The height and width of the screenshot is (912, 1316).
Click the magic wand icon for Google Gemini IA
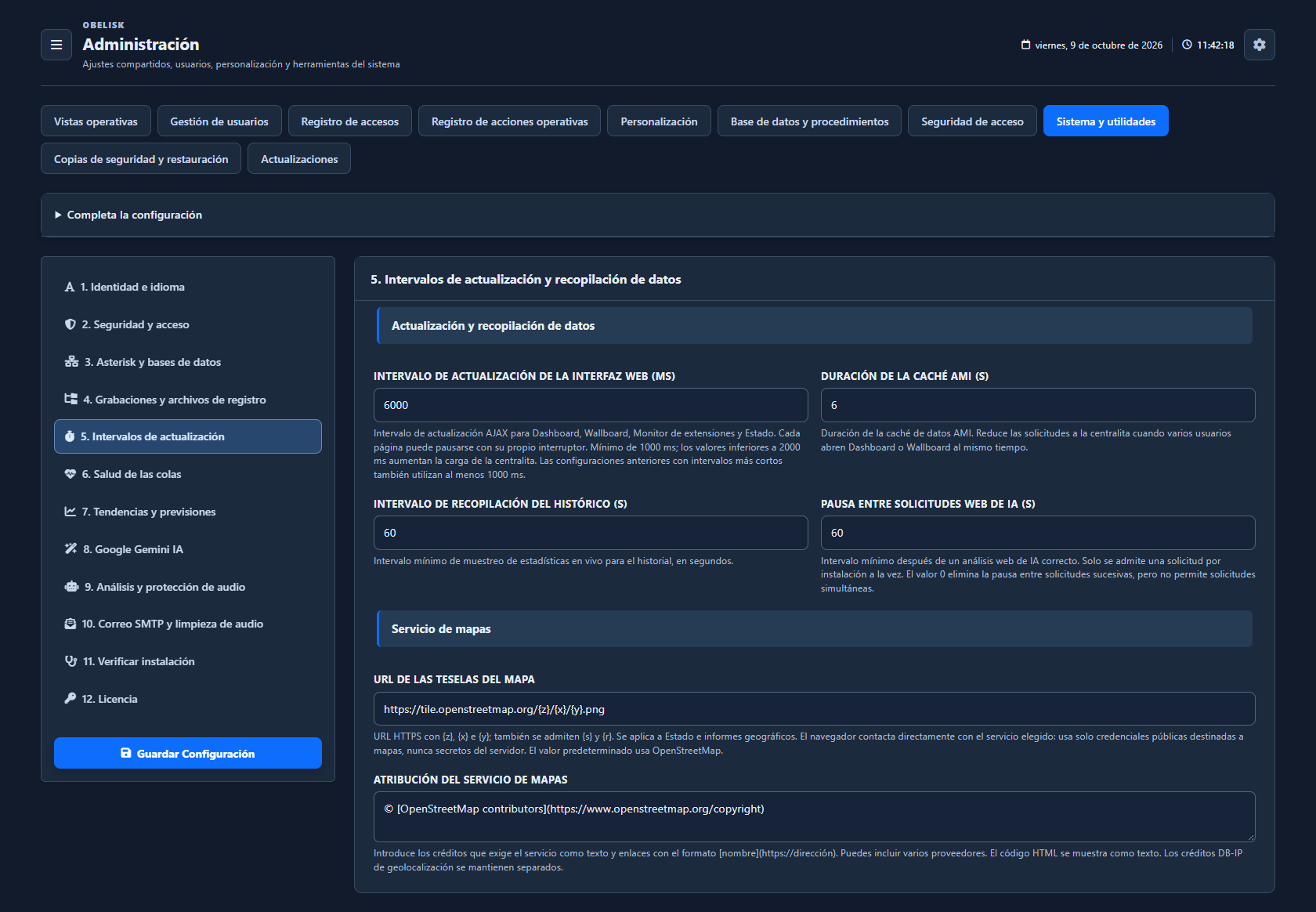70,549
